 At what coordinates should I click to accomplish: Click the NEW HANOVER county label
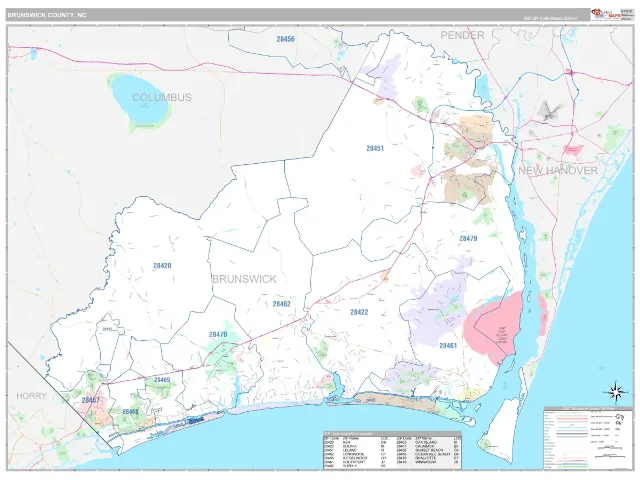click(558, 170)
